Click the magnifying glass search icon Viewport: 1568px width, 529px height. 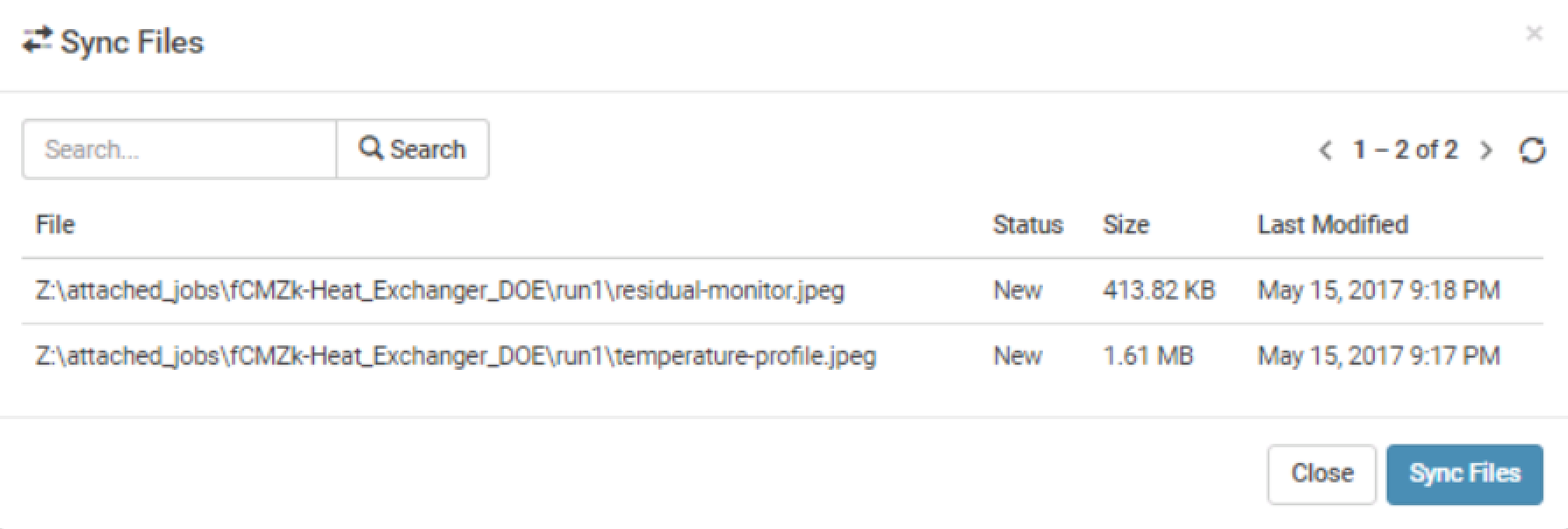click(x=370, y=149)
